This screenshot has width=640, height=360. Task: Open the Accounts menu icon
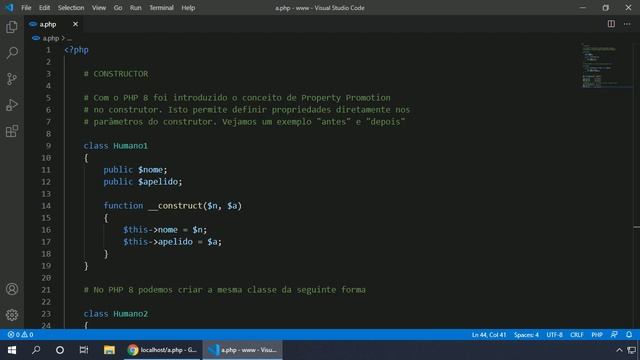tap(12, 289)
